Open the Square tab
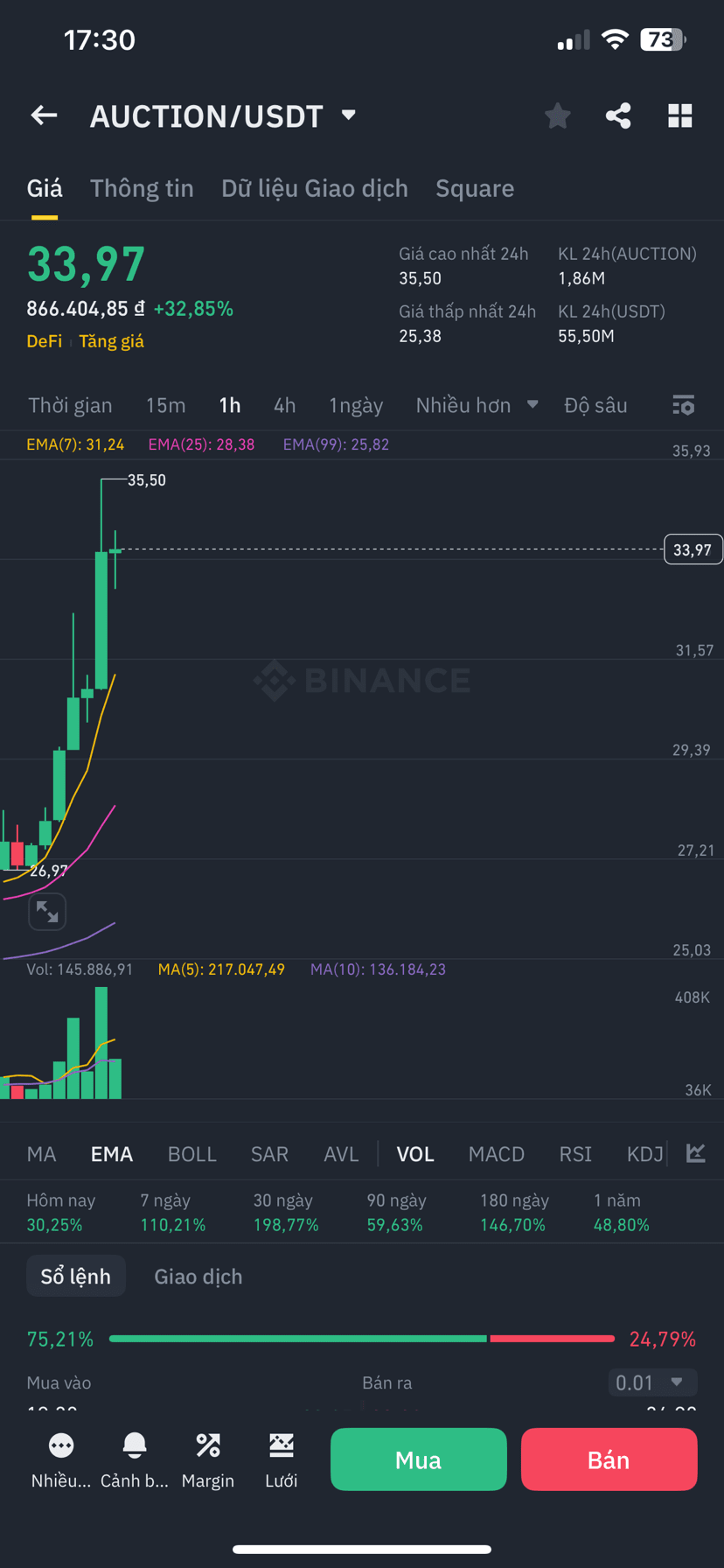 [475, 188]
